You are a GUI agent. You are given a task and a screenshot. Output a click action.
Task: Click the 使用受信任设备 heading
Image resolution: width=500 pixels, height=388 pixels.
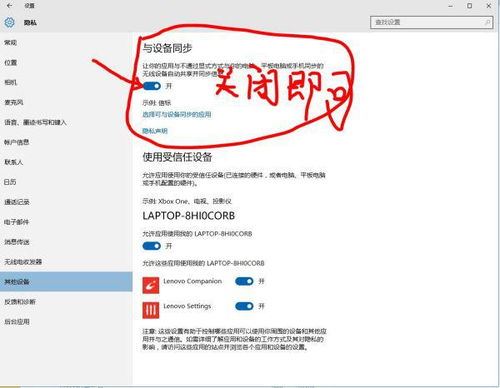[x=177, y=157]
